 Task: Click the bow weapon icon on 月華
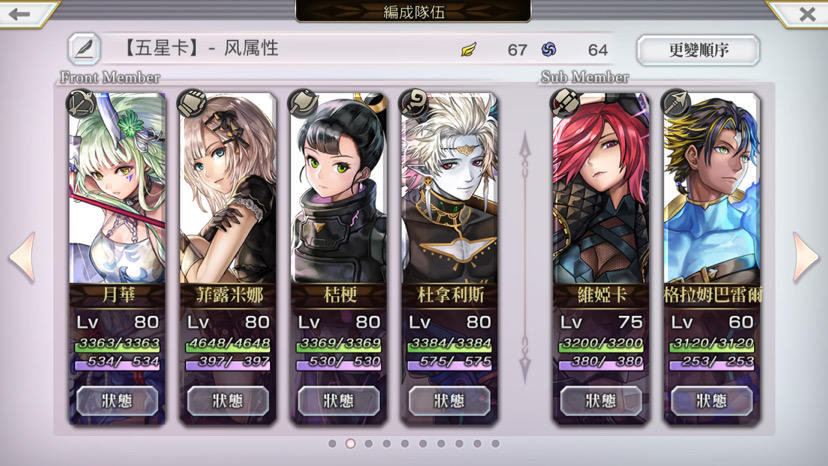click(80, 102)
